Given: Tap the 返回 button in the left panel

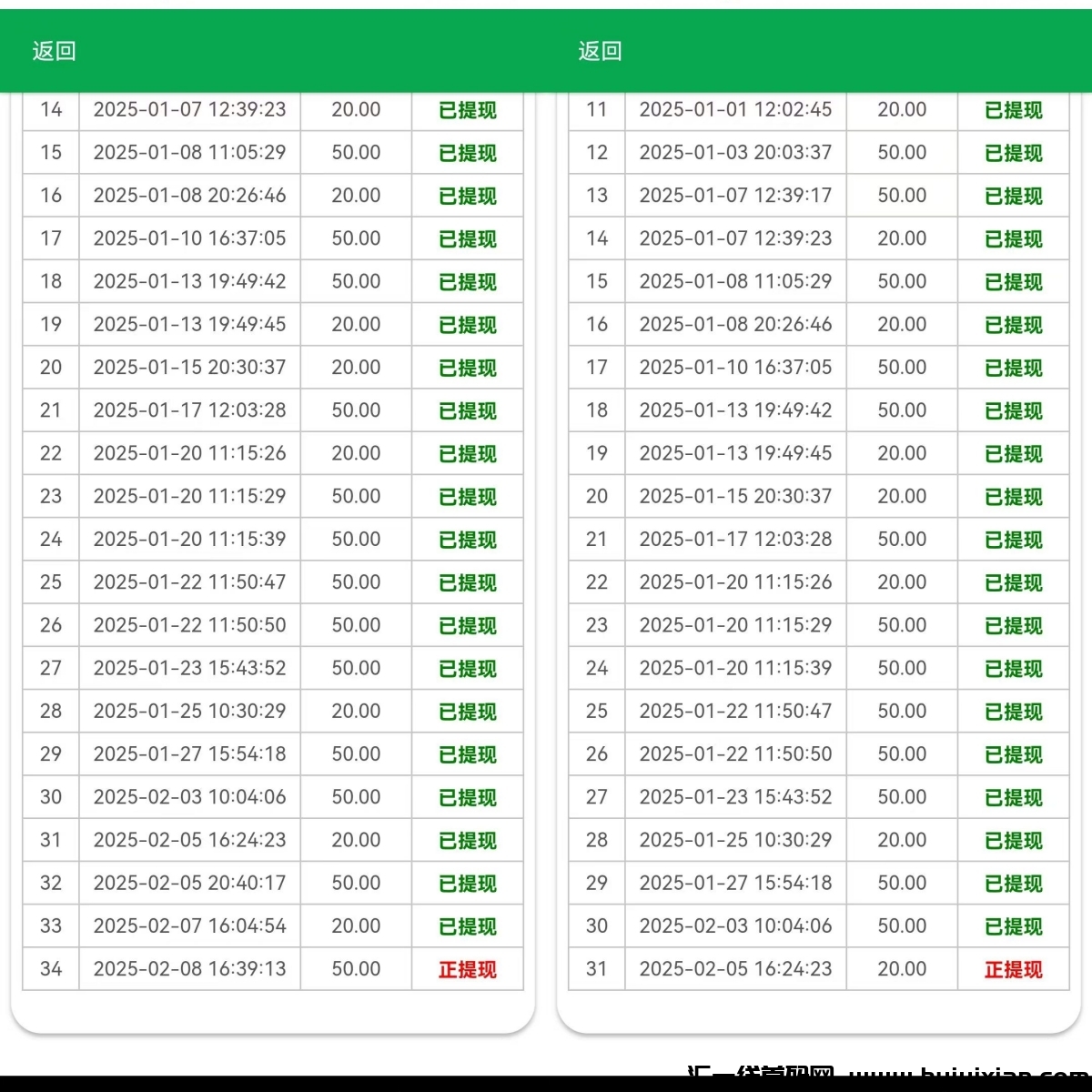Looking at the screenshot, I should [x=54, y=51].
